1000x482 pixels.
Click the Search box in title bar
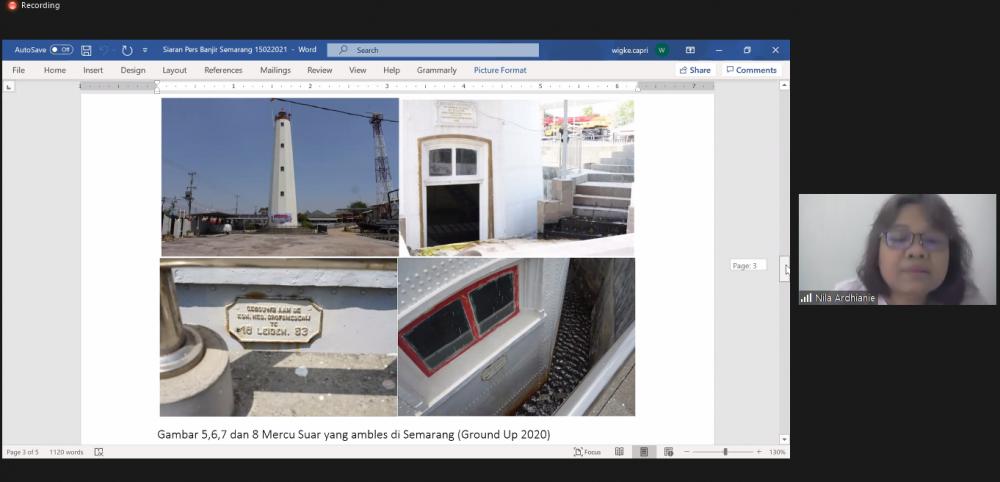tap(433, 50)
